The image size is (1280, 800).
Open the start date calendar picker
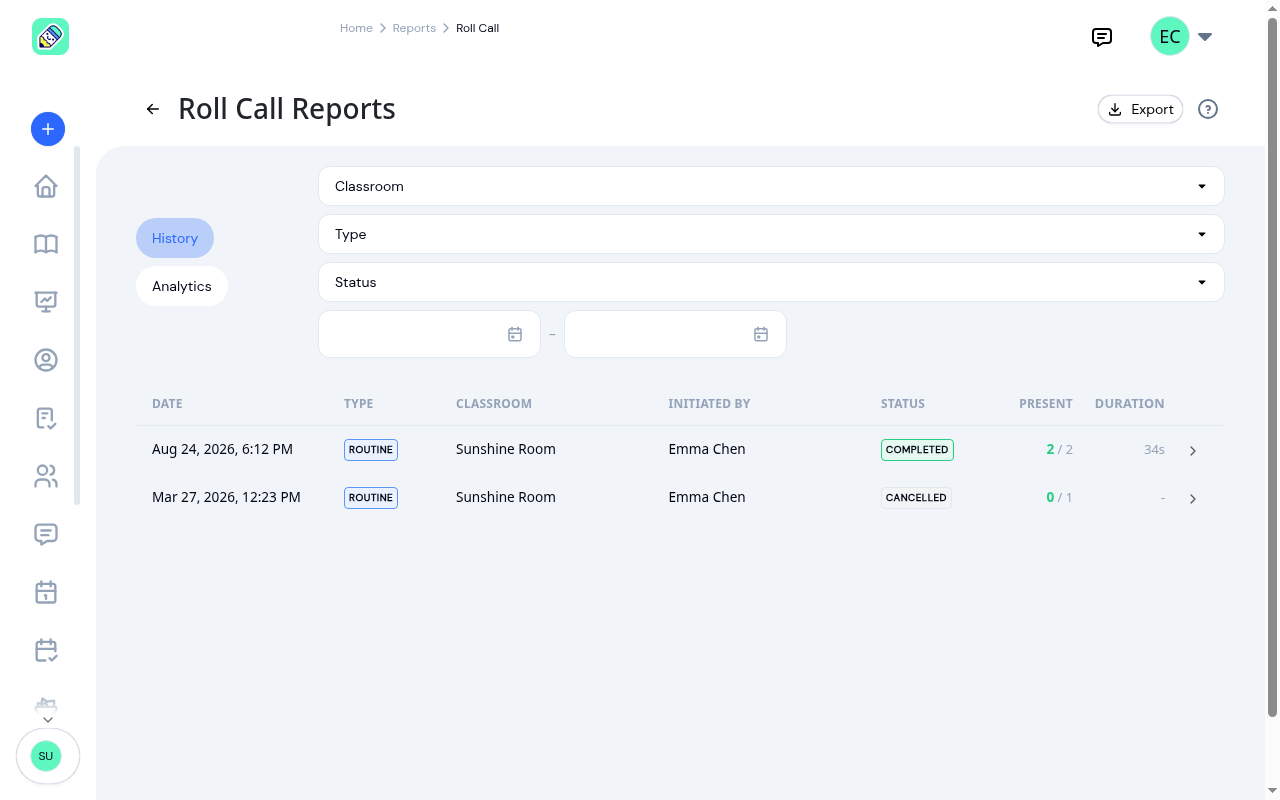point(515,334)
